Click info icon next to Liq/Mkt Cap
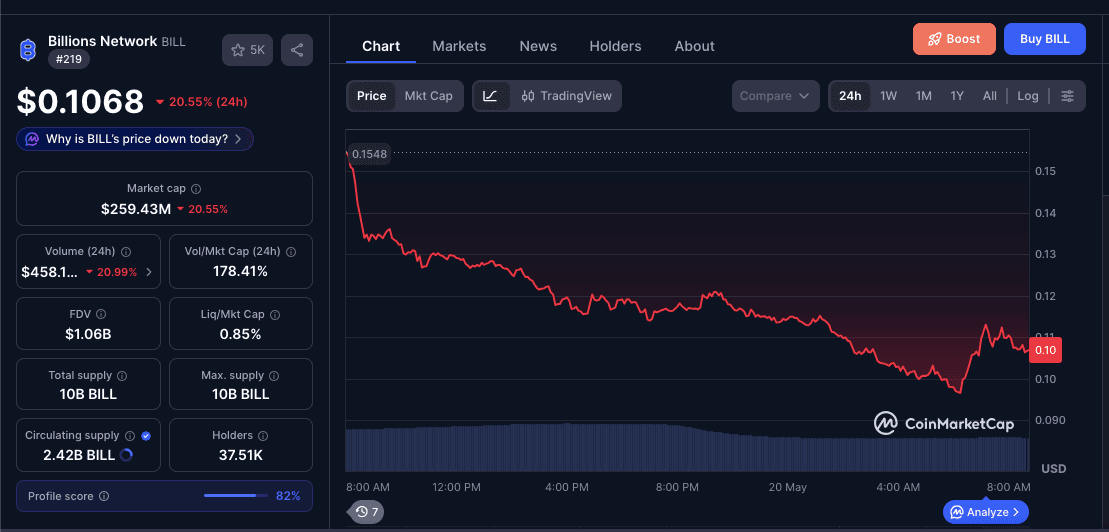 coord(275,315)
